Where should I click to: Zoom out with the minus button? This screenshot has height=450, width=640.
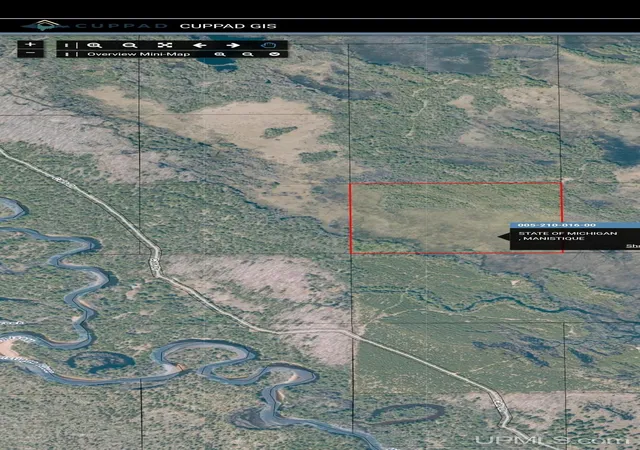coord(31,53)
